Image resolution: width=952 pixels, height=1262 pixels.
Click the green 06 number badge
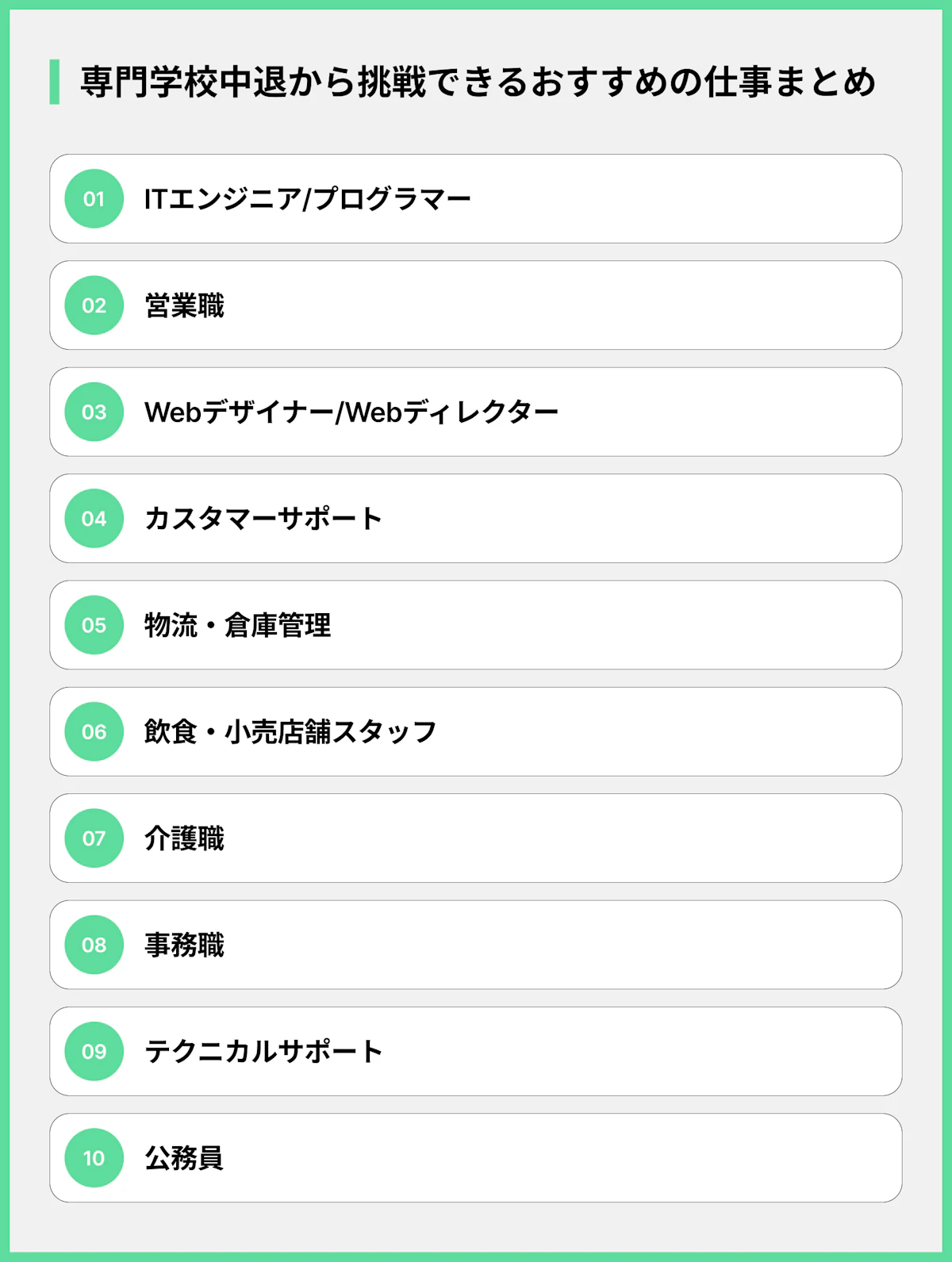(94, 731)
